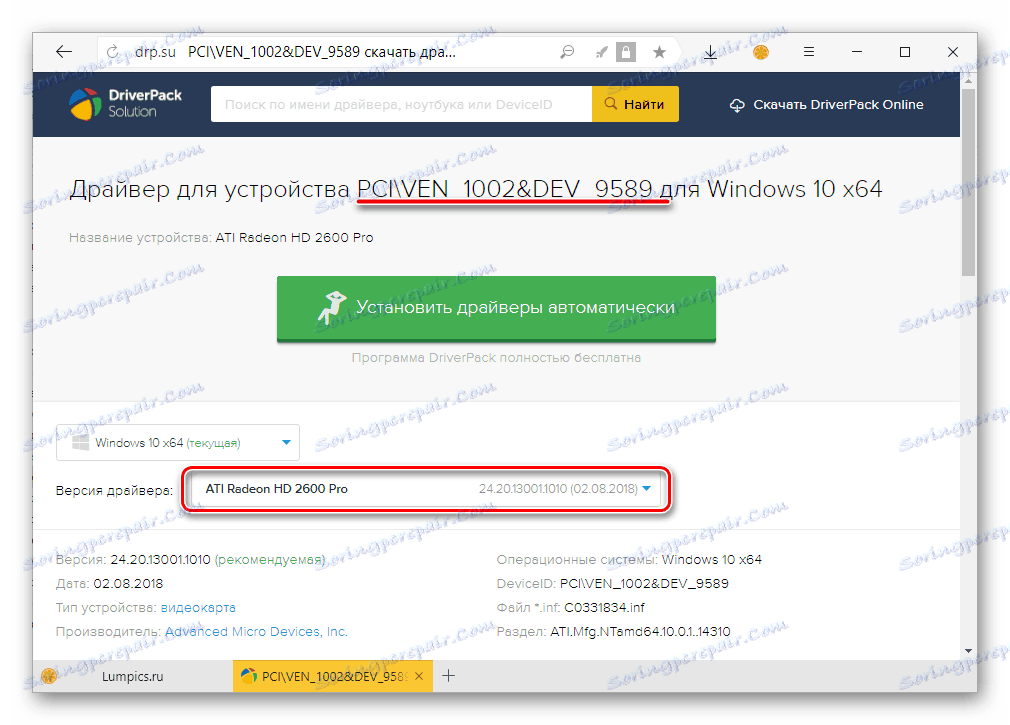Image resolution: width=1010 pixels, height=725 pixels.
Task: Open the browser menu with the hamburger icon
Action: click(809, 51)
